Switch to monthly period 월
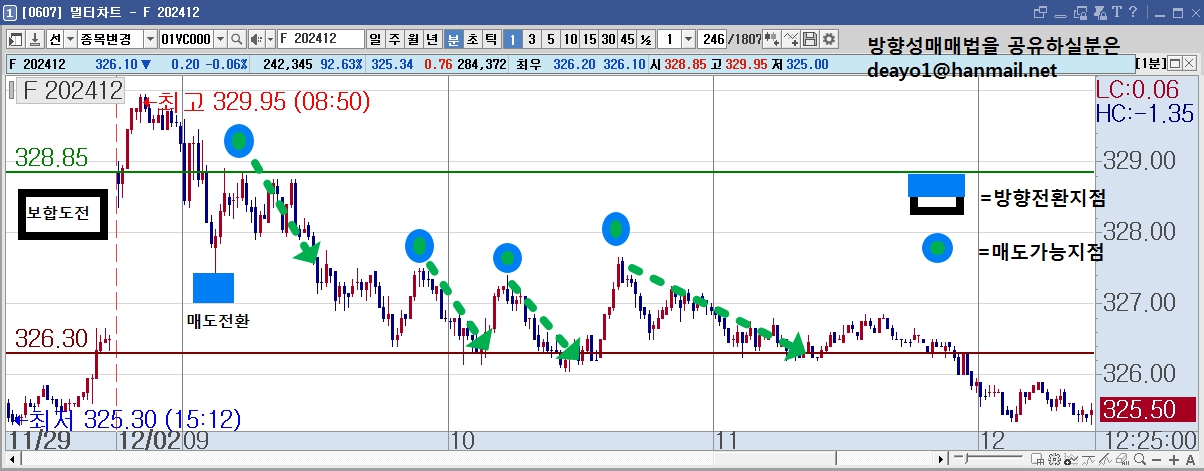Screen dimensions: 1204x471 [413, 39]
